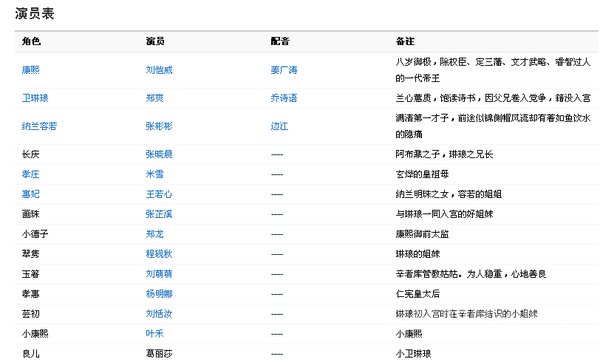Open the 康熙 role link
This screenshot has width=600, height=362.
(x=31, y=70)
